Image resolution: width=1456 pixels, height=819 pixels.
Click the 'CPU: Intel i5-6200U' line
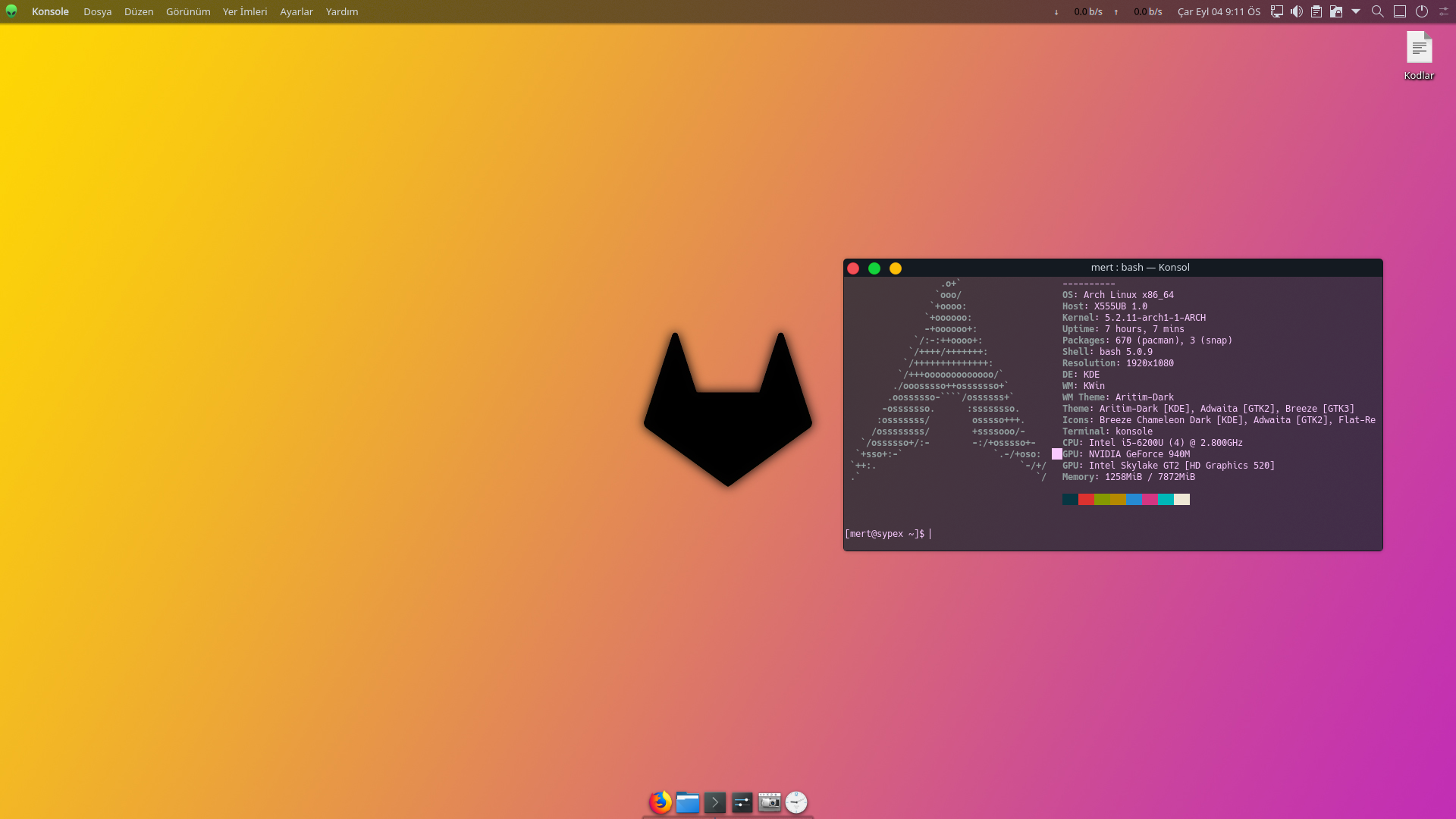click(x=1153, y=443)
